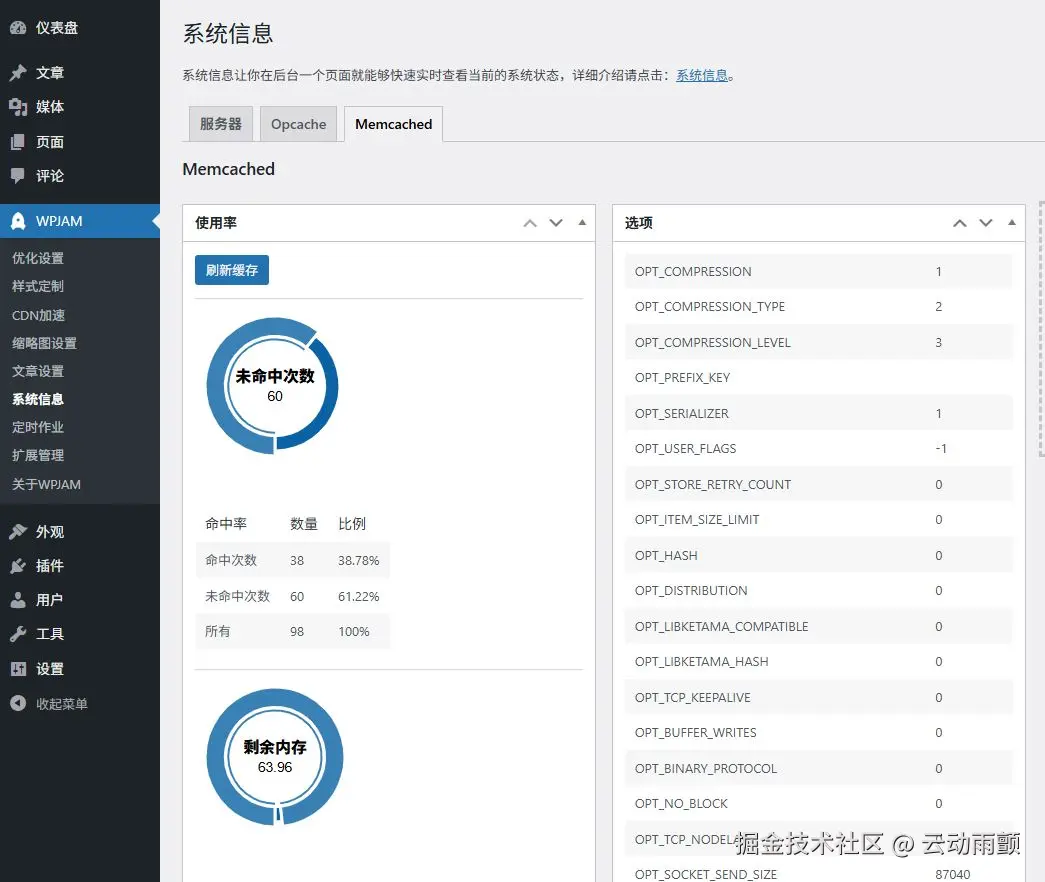
Task: Switch to the 服务器 tab
Action: (221, 124)
